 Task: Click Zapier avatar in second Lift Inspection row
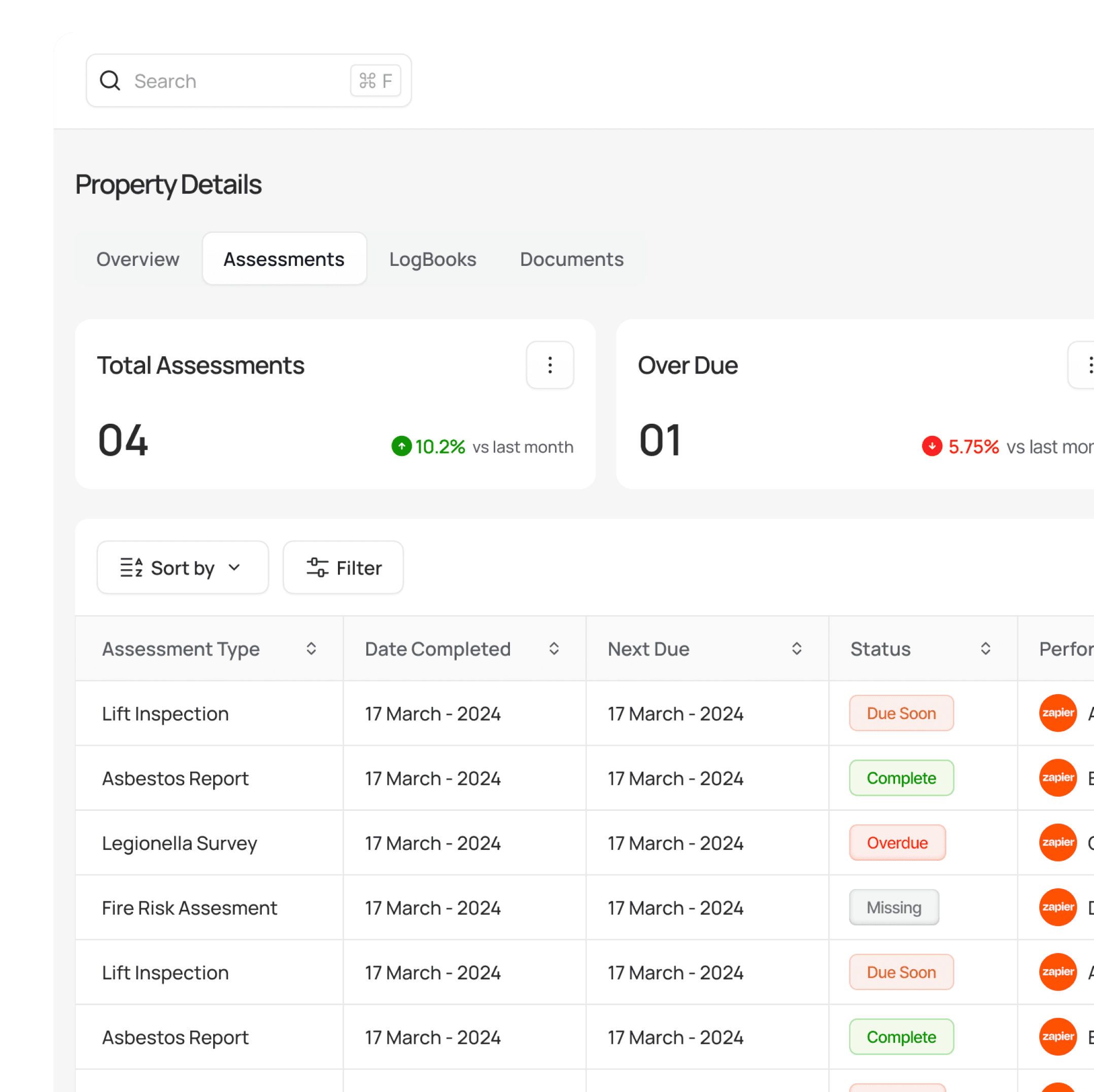(x=1058, y=972)
